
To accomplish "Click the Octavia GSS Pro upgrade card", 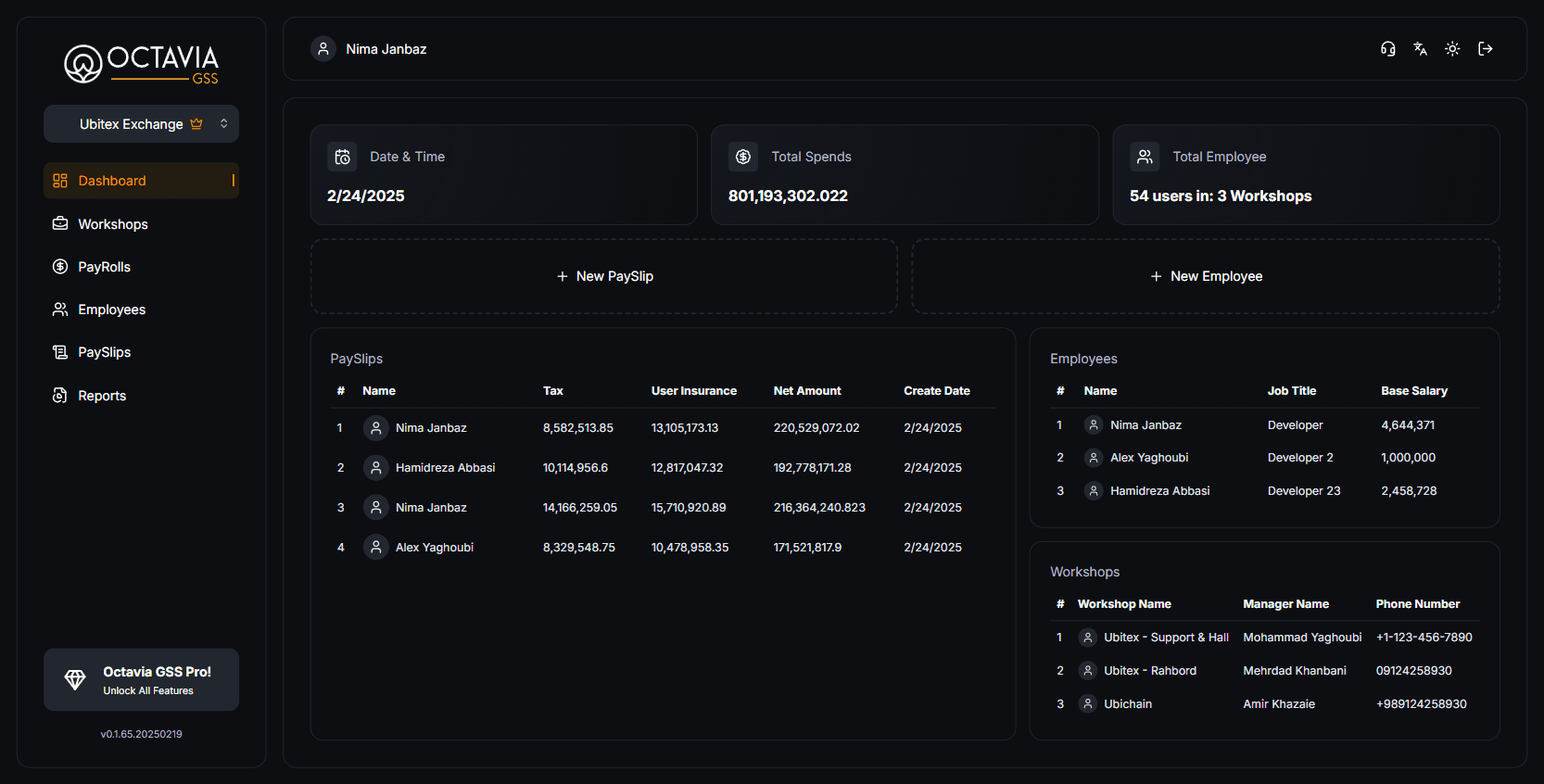I will point(141,679).
